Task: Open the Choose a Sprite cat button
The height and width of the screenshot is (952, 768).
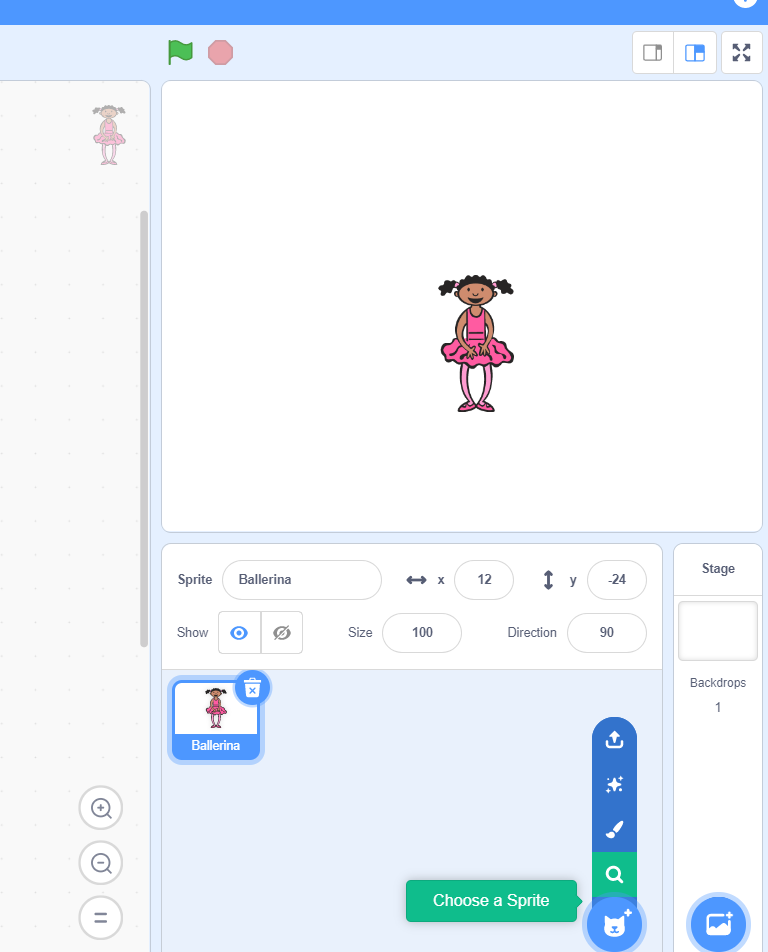Action: pos(614,925)
